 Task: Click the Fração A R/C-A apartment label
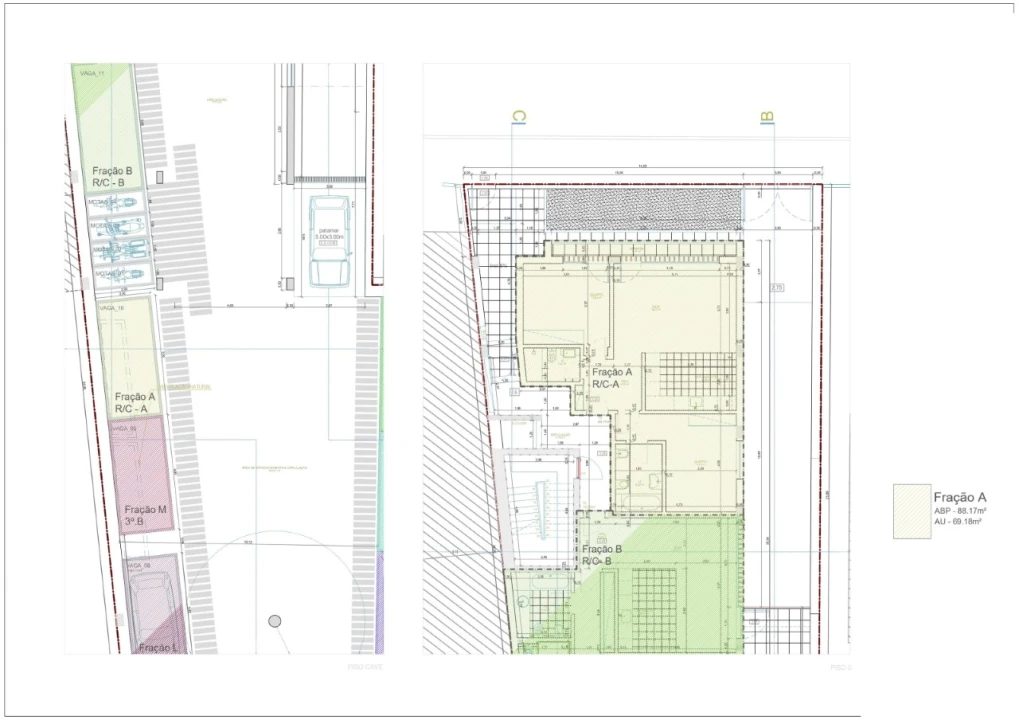tap(612, 378)
